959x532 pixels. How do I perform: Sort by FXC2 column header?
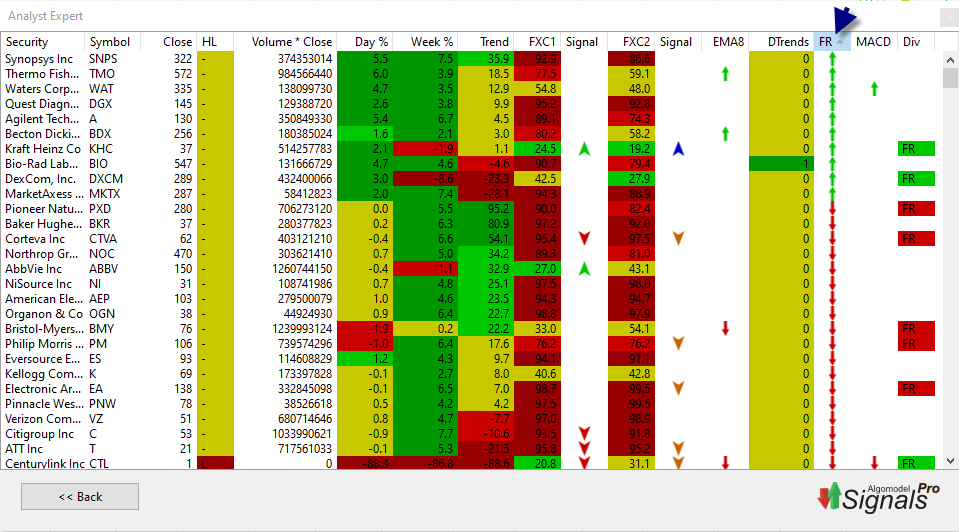click(632, 42)
